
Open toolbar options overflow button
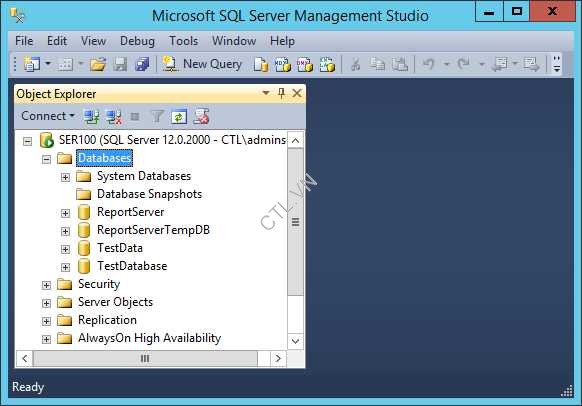pos(557,64)
